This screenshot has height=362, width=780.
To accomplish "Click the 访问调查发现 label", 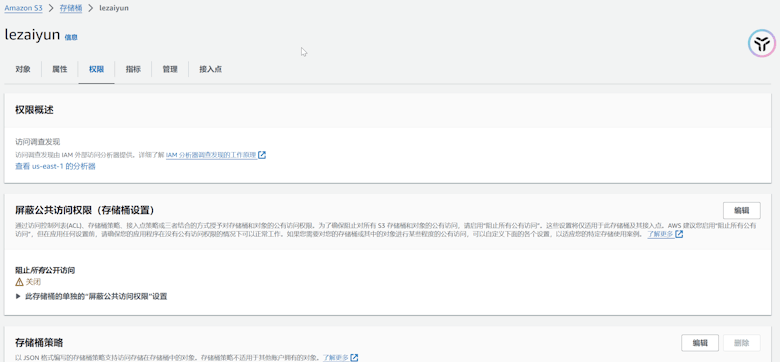I will [38, 142].
